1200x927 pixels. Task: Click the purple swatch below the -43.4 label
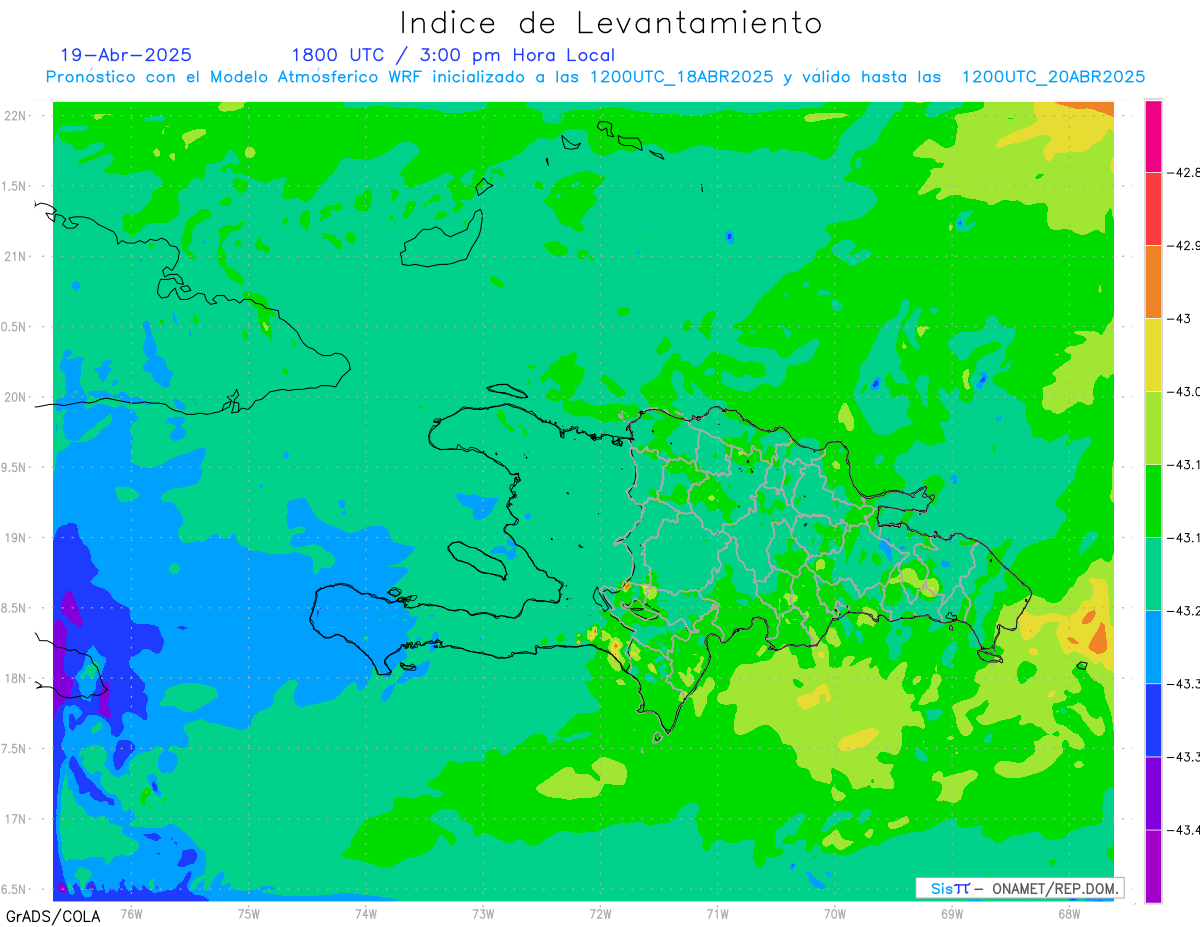[1153, 866]
